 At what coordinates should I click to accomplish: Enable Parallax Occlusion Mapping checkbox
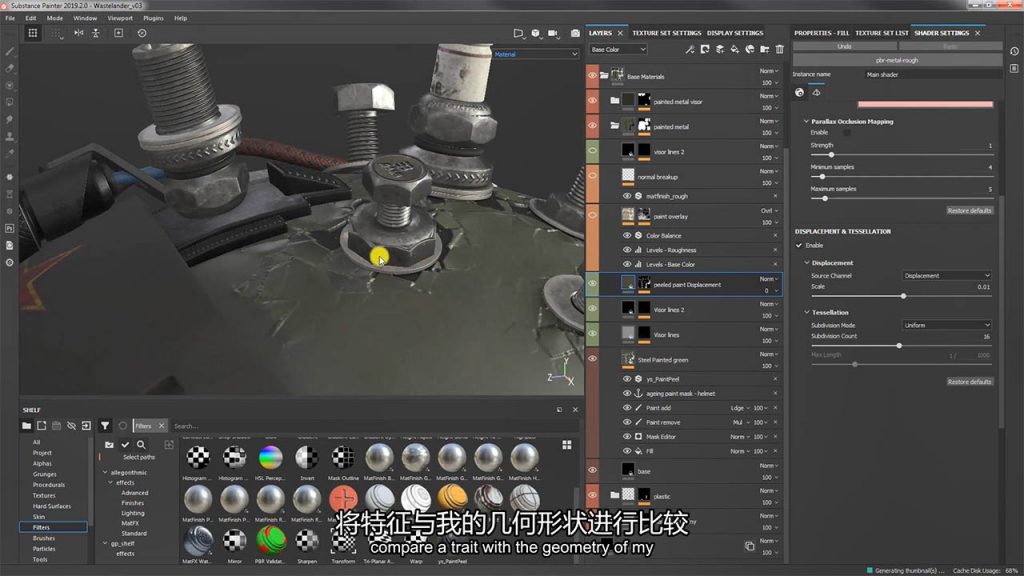coord(847,133)
